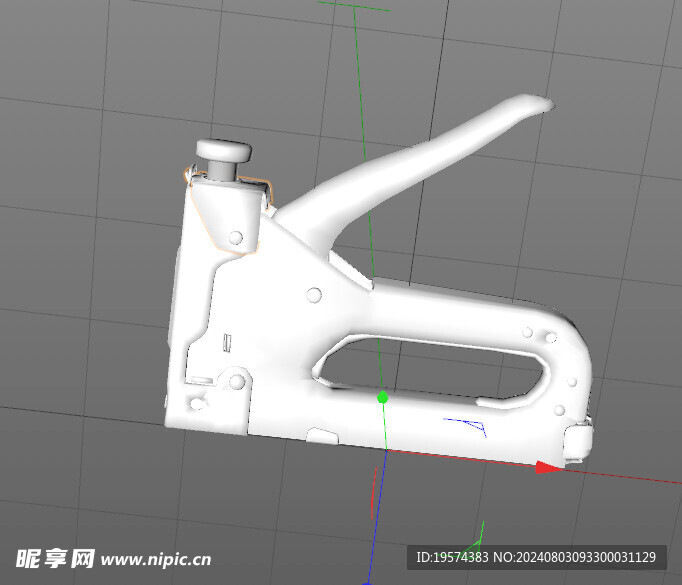Click the blue Z-axis line below model
The width and height of the screenshot is (682, 585).
click(x=378, y=520)
